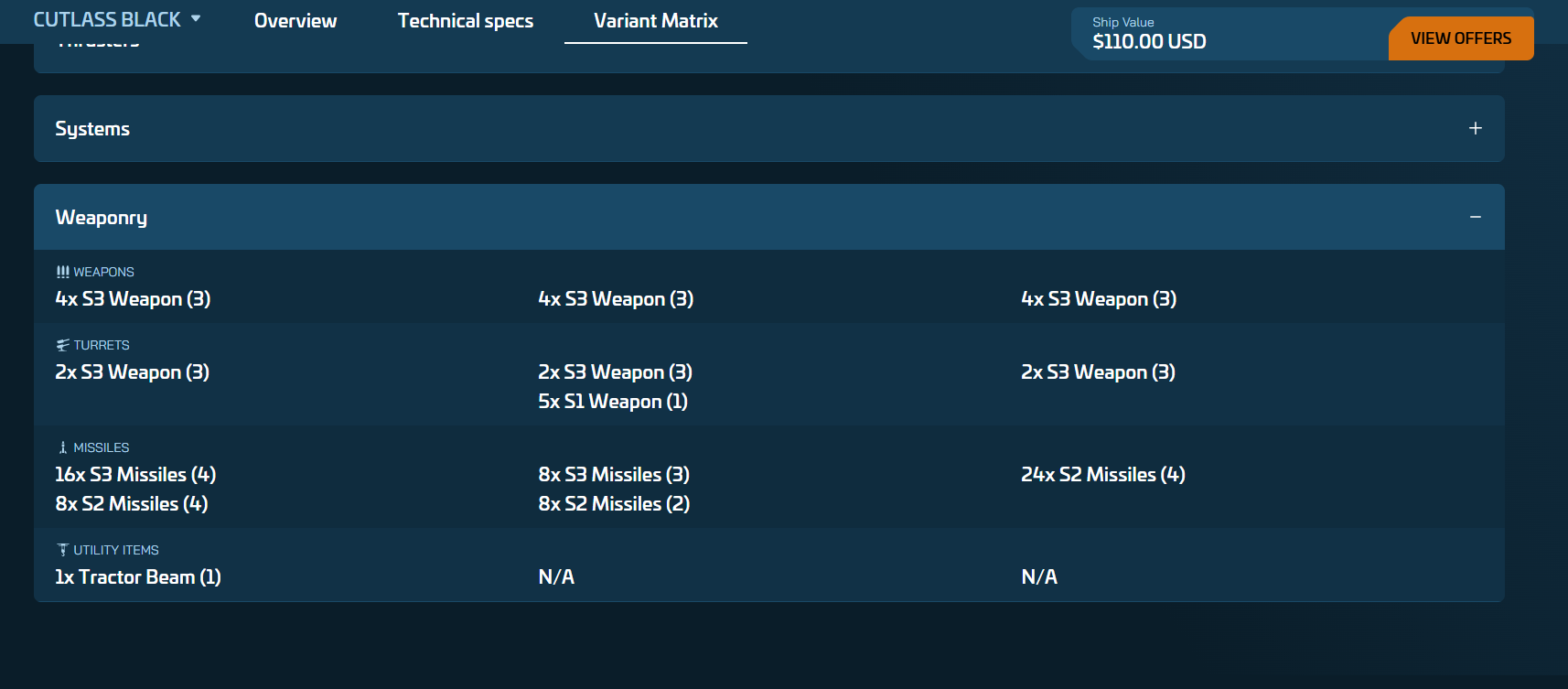
Task: Select the 8x S2 Missiles (2) entry
Action: click(x=614, y=504)
